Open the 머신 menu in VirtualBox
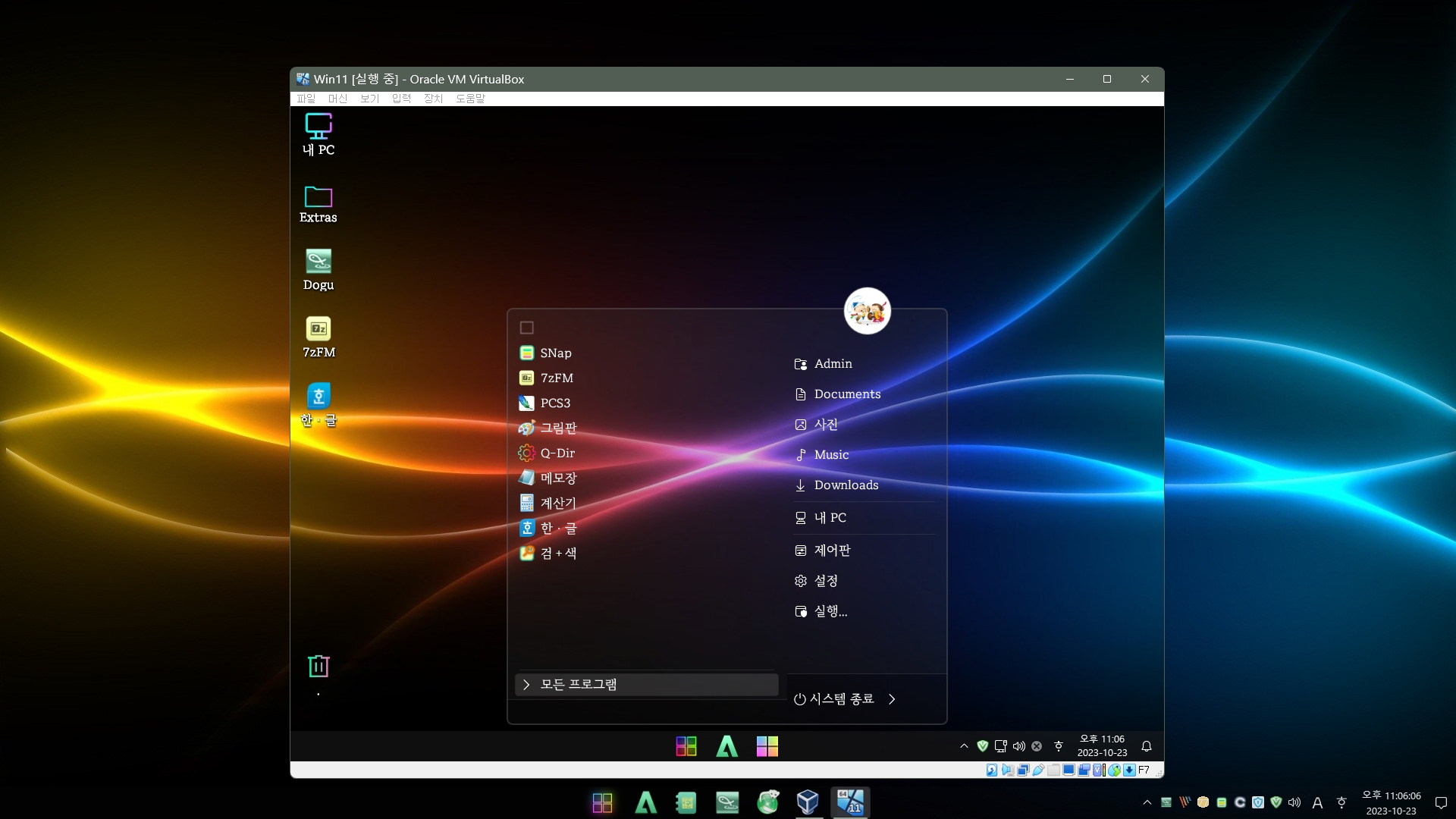 tap(337, 99)
